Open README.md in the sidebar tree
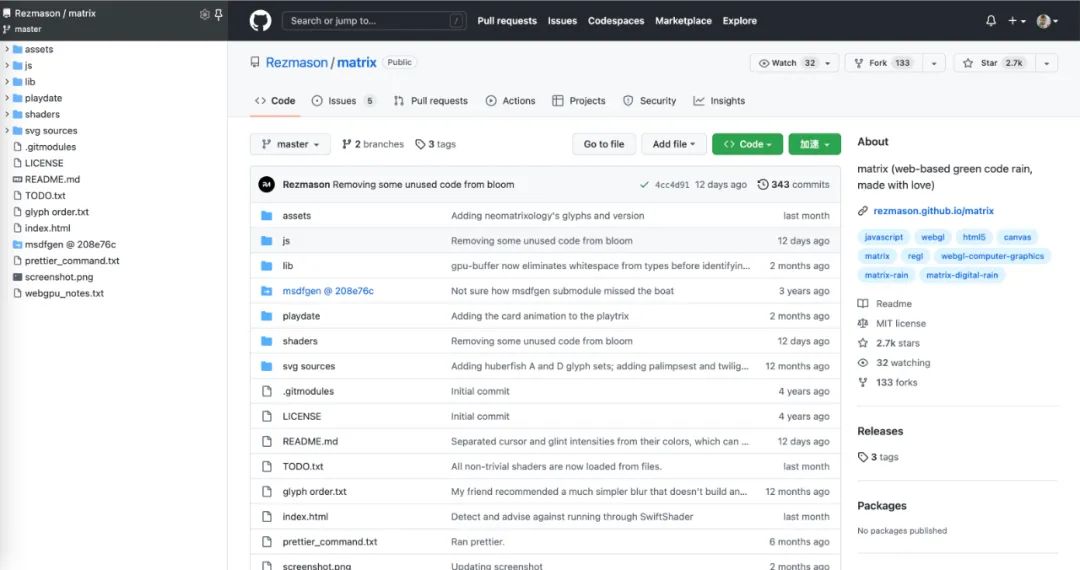Screen dimensions: 1080x570 [x=52, y=179]
